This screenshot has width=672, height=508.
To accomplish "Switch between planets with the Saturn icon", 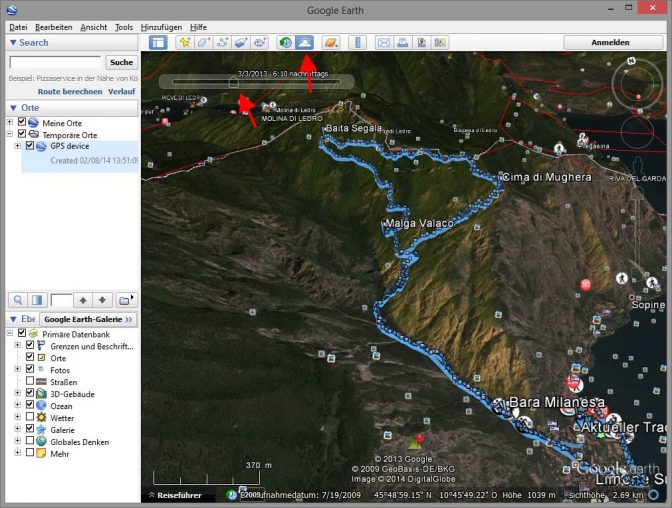I will pyautogui.click(x=331, y=42).
